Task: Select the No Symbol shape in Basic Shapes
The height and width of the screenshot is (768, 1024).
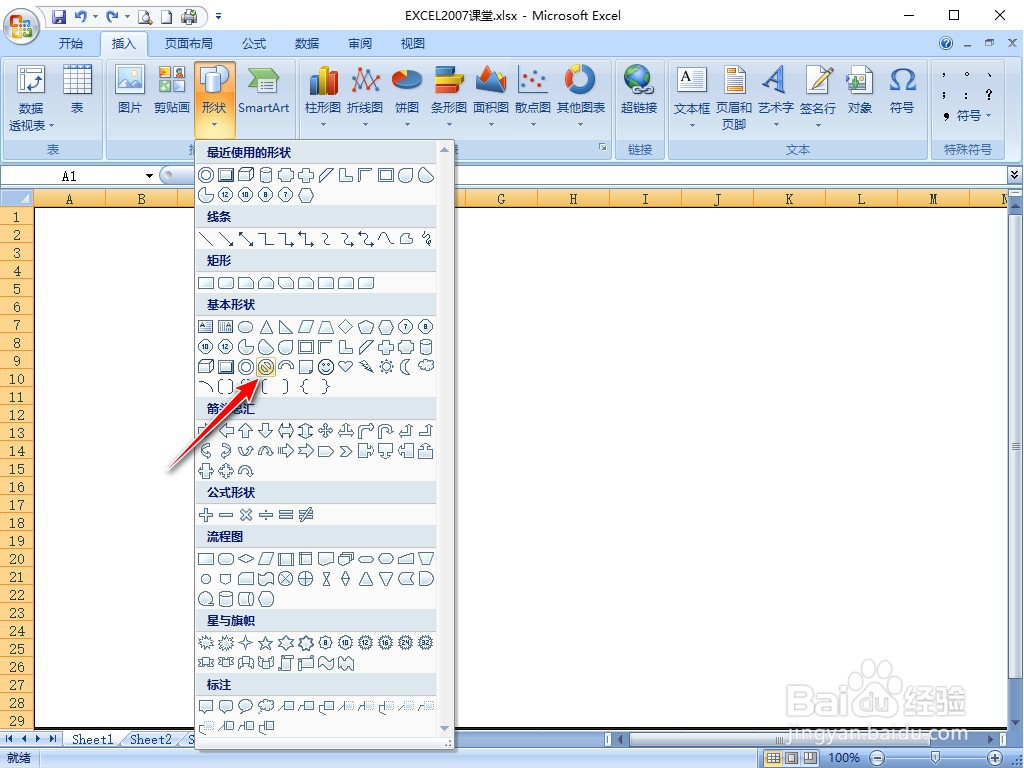Action: pos(265,367)
